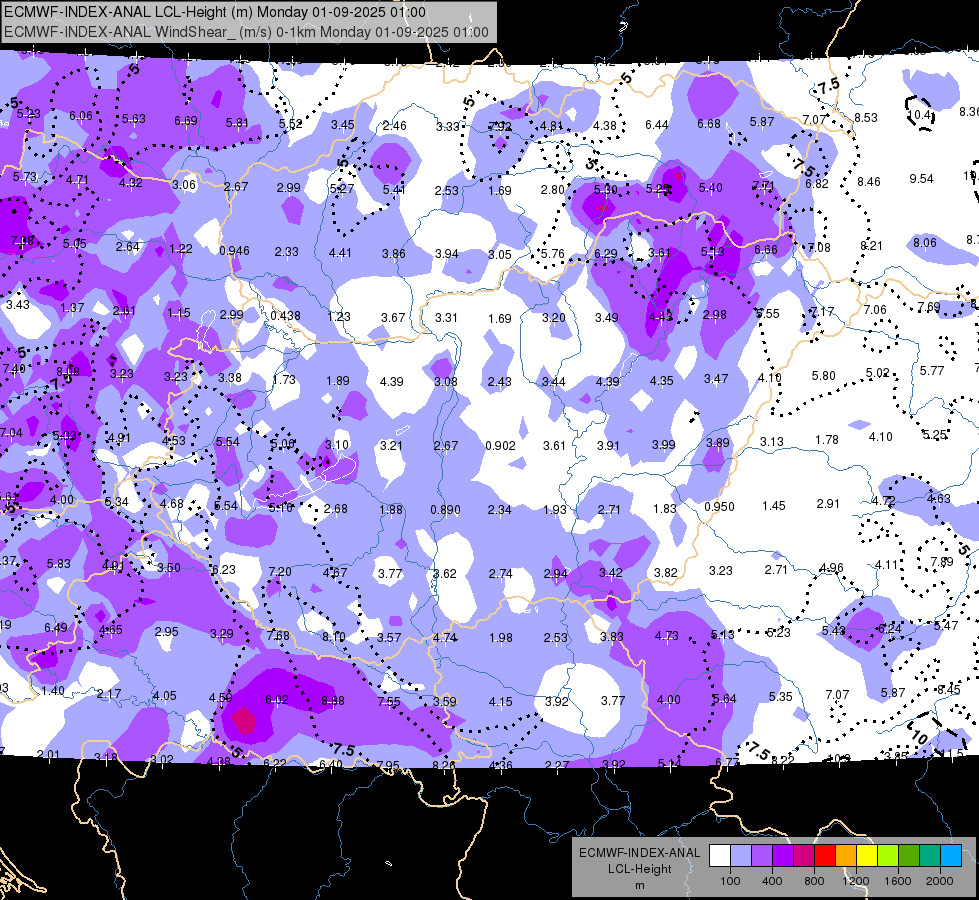Click the wind shear value 4.43
The height and width of the screenshot is (900, 979).
(x=661, y=316)
